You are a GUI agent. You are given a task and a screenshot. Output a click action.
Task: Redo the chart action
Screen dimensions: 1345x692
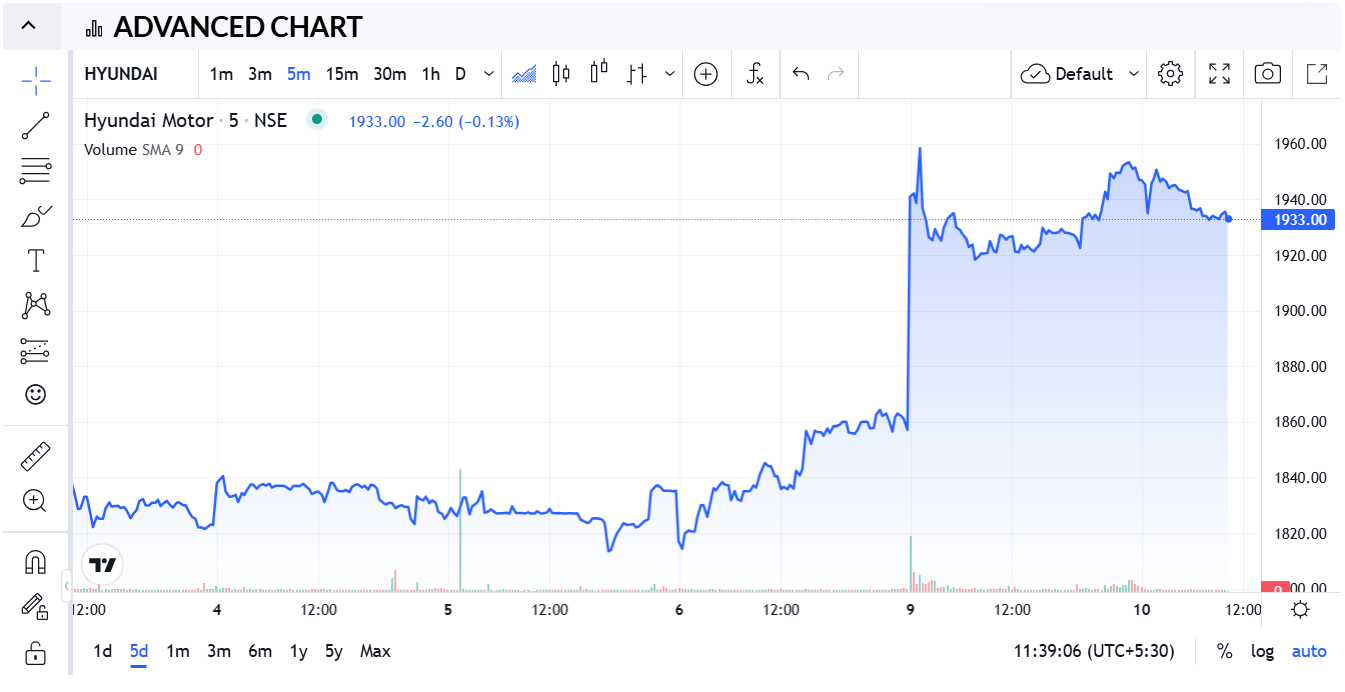click(837, 74)
